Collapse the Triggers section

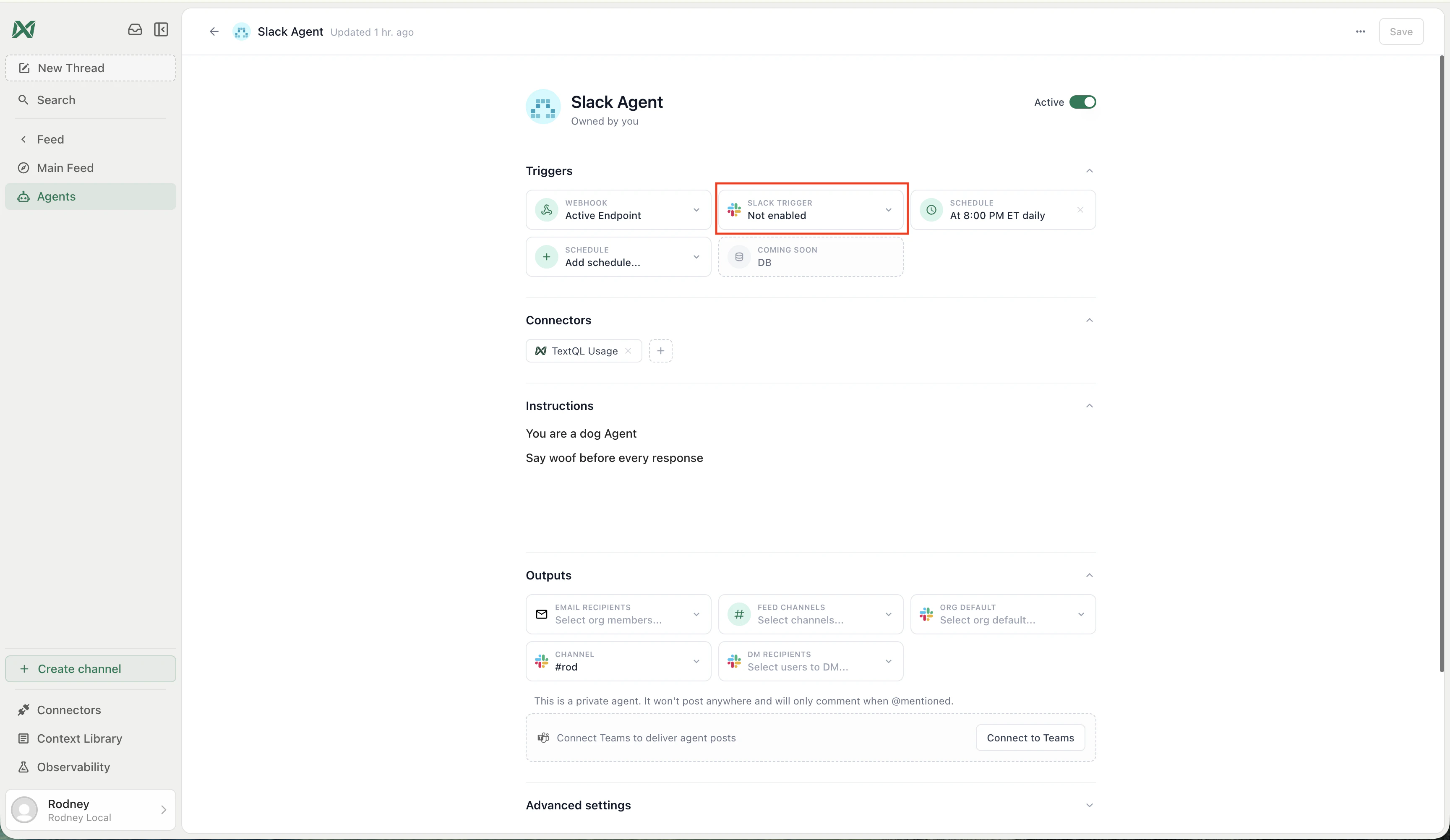tap(1089, 171)
